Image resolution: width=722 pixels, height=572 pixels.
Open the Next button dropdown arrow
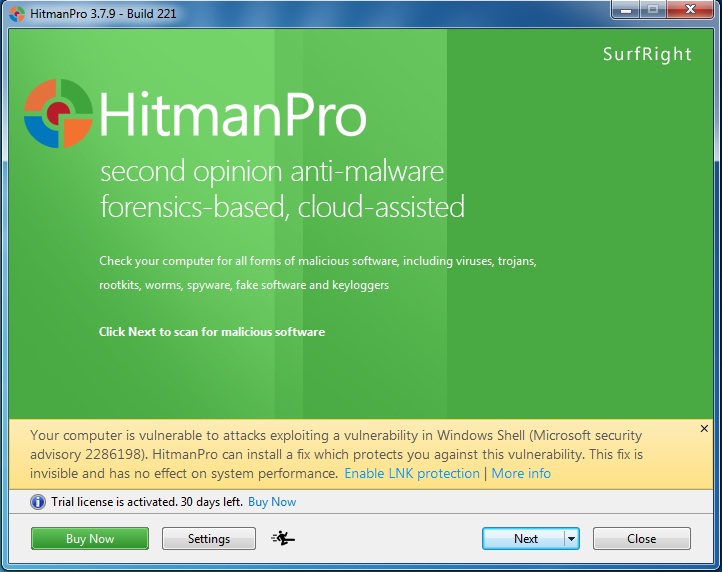tap(571, 538)
